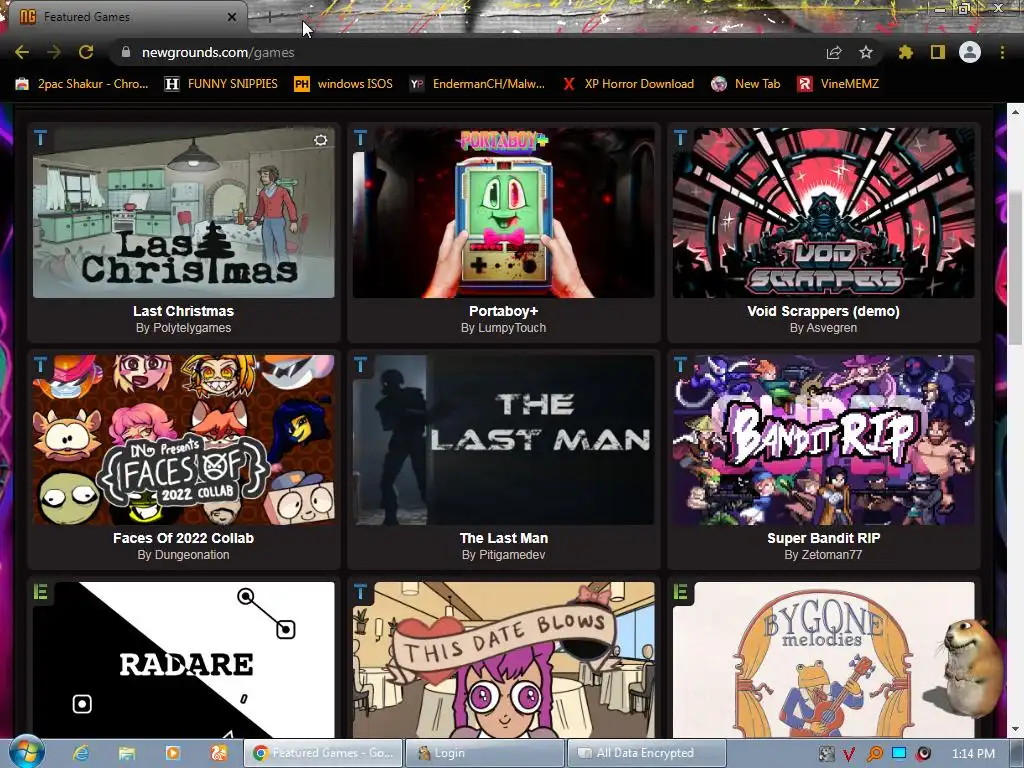
Task: Open the 2pac Shakur bookmark
Action: pyautogui.click(x=82, y=84)
